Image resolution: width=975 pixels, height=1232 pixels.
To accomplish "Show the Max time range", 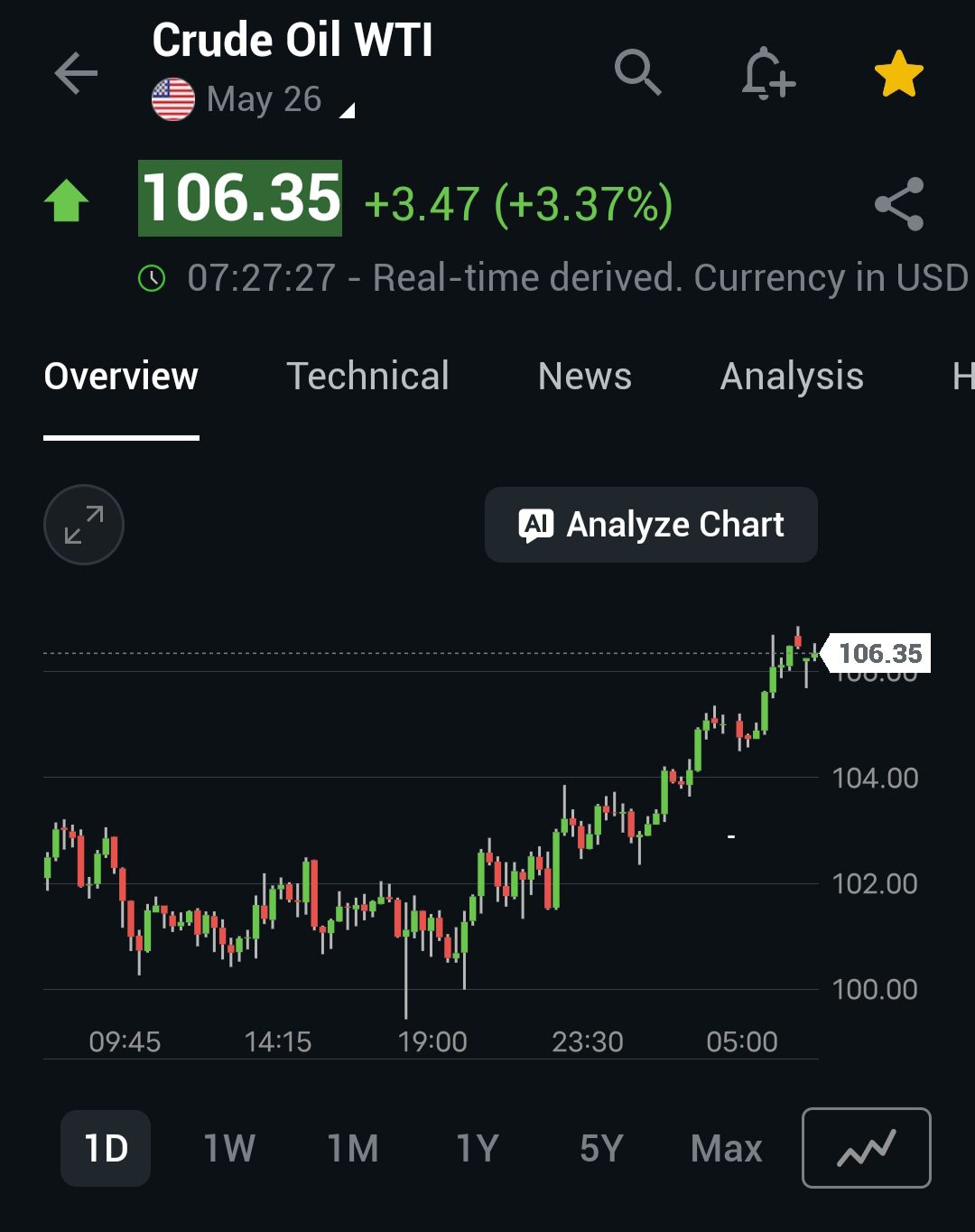I will pyautogui.click(x=726, y=1148).
